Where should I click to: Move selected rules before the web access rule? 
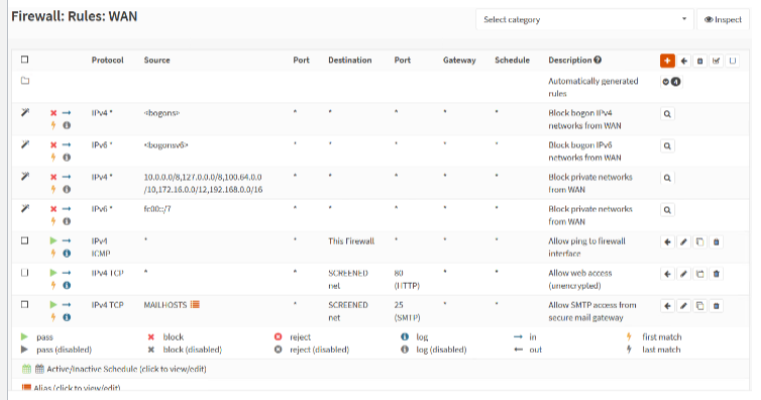[x=667, y=274]
